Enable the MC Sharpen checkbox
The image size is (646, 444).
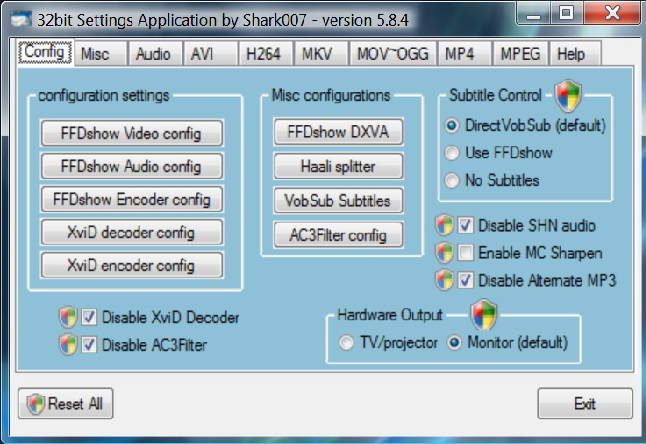(x=465, y=254)
